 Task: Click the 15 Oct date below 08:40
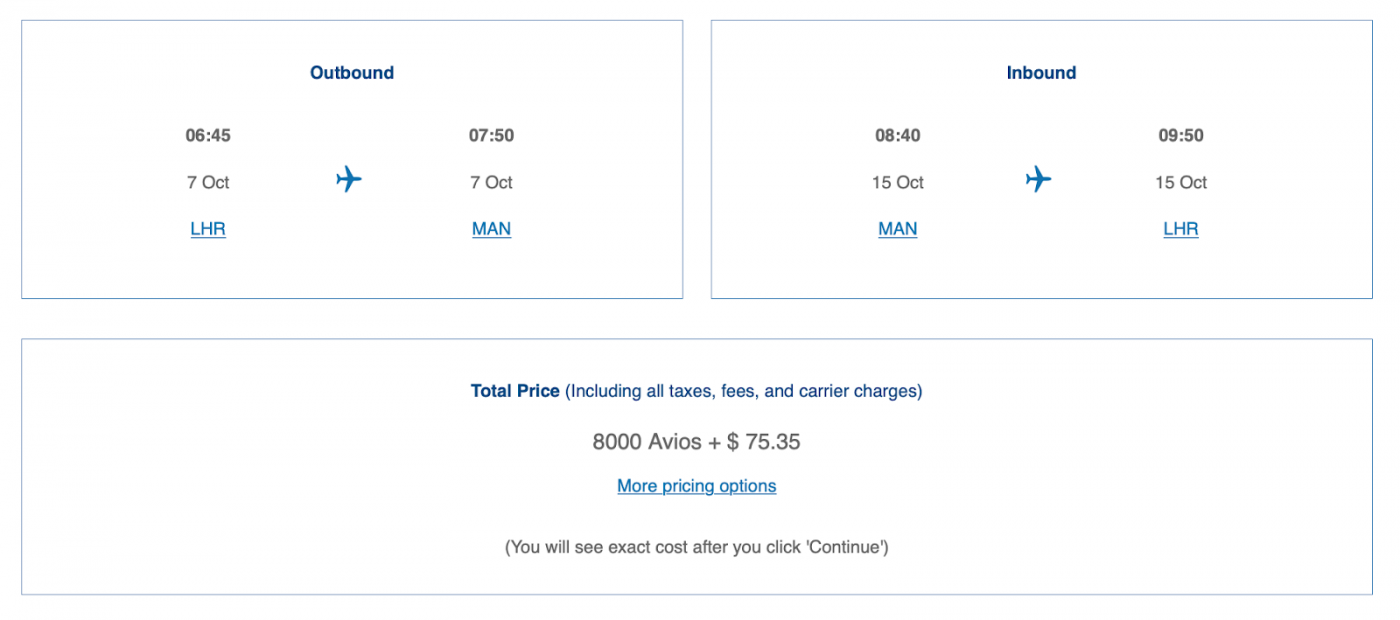point(897,182)
